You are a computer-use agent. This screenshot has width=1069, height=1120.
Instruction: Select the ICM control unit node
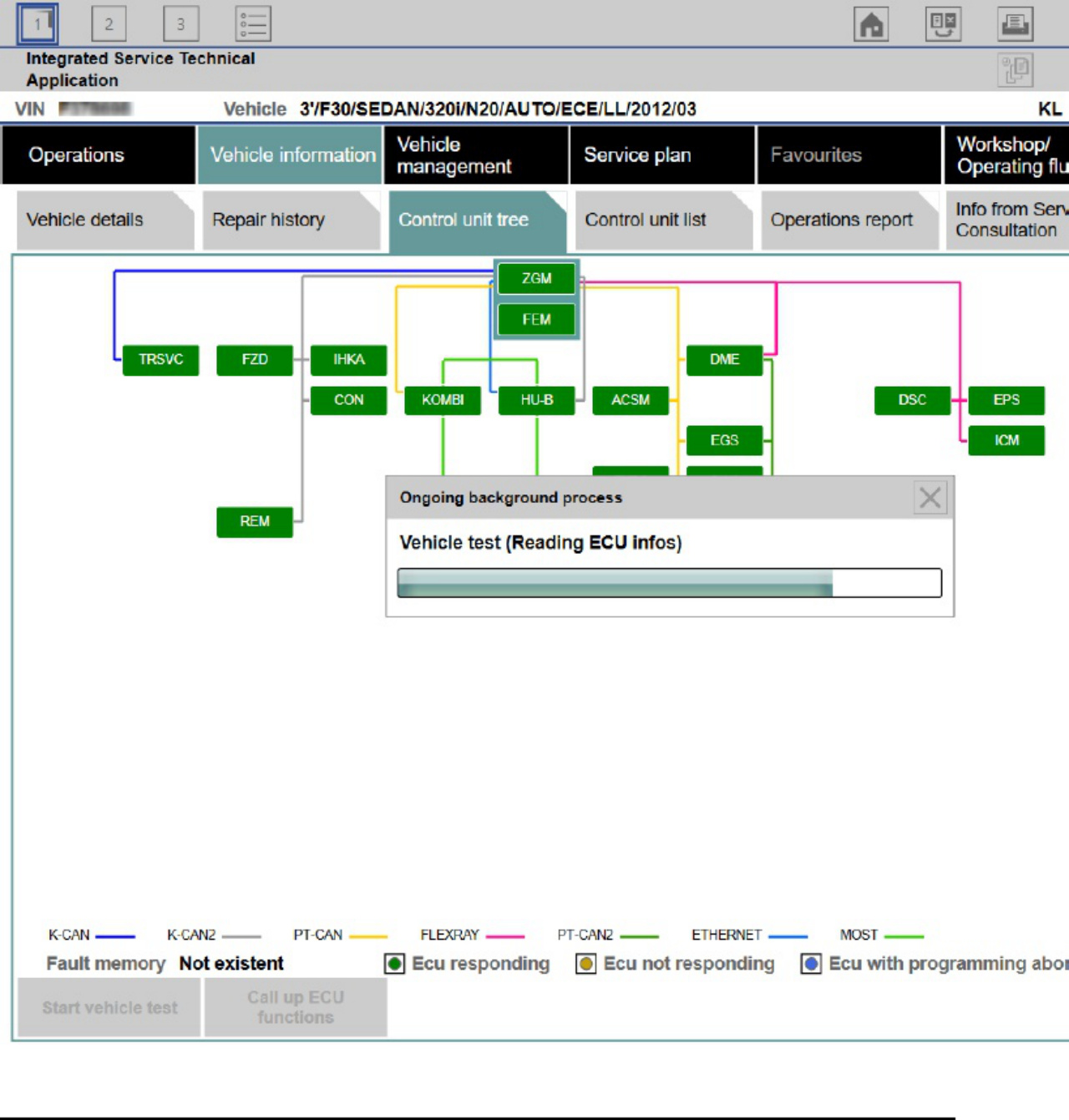tap(1006, 440)
